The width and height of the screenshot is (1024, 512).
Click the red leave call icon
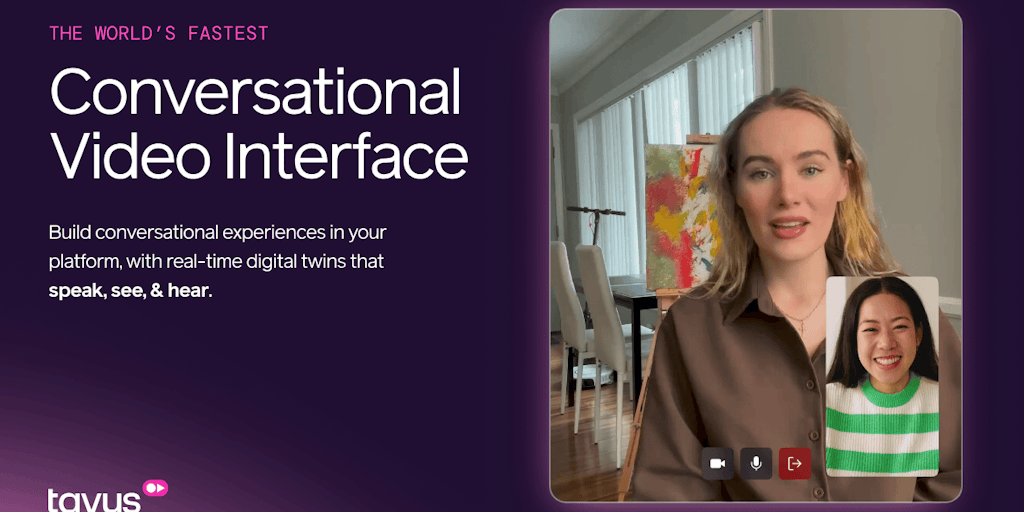[795, 464]
